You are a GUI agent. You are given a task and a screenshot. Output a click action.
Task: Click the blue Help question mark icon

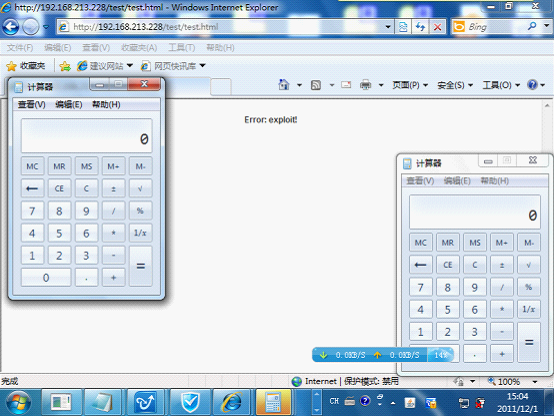point(532,85)
